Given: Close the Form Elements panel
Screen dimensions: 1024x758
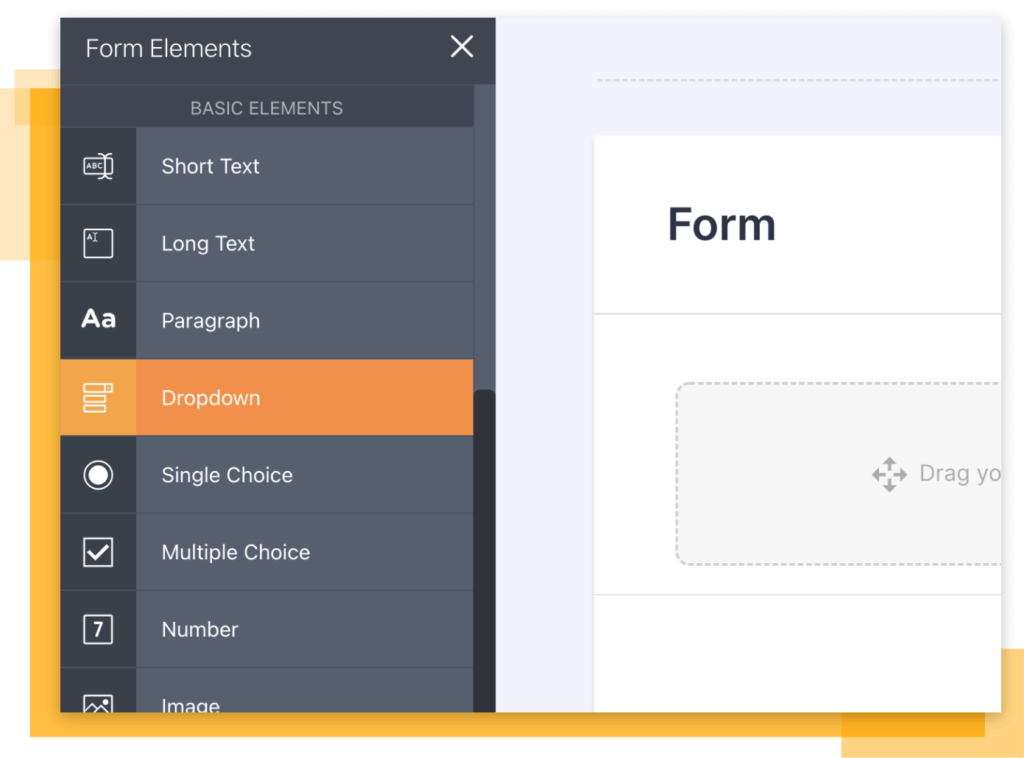Looking at the screenshot, I should (x=461, y=46).
